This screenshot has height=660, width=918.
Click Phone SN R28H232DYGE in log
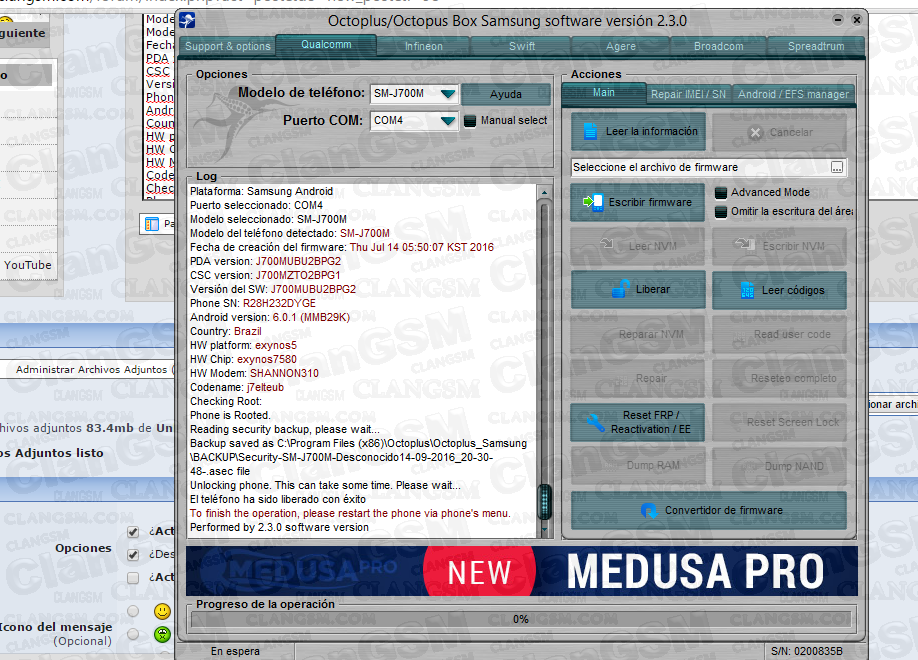pyautogui.click(x=253, y=303)
